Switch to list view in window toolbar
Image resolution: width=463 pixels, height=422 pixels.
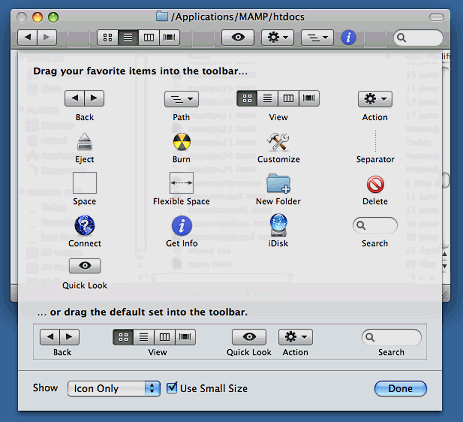(x=128, y=37)
